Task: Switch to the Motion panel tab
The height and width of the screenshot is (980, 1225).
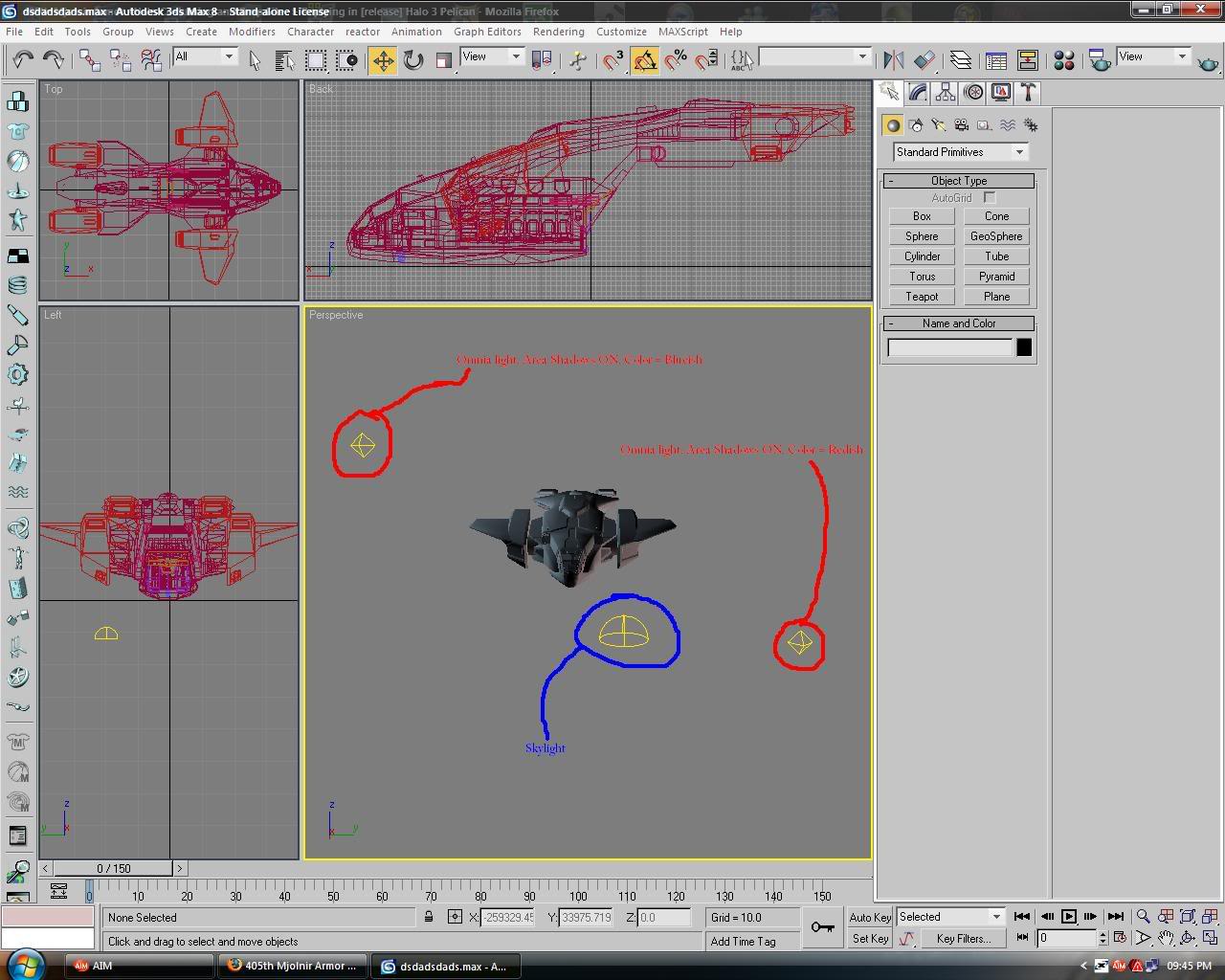Action: [973, 93]
